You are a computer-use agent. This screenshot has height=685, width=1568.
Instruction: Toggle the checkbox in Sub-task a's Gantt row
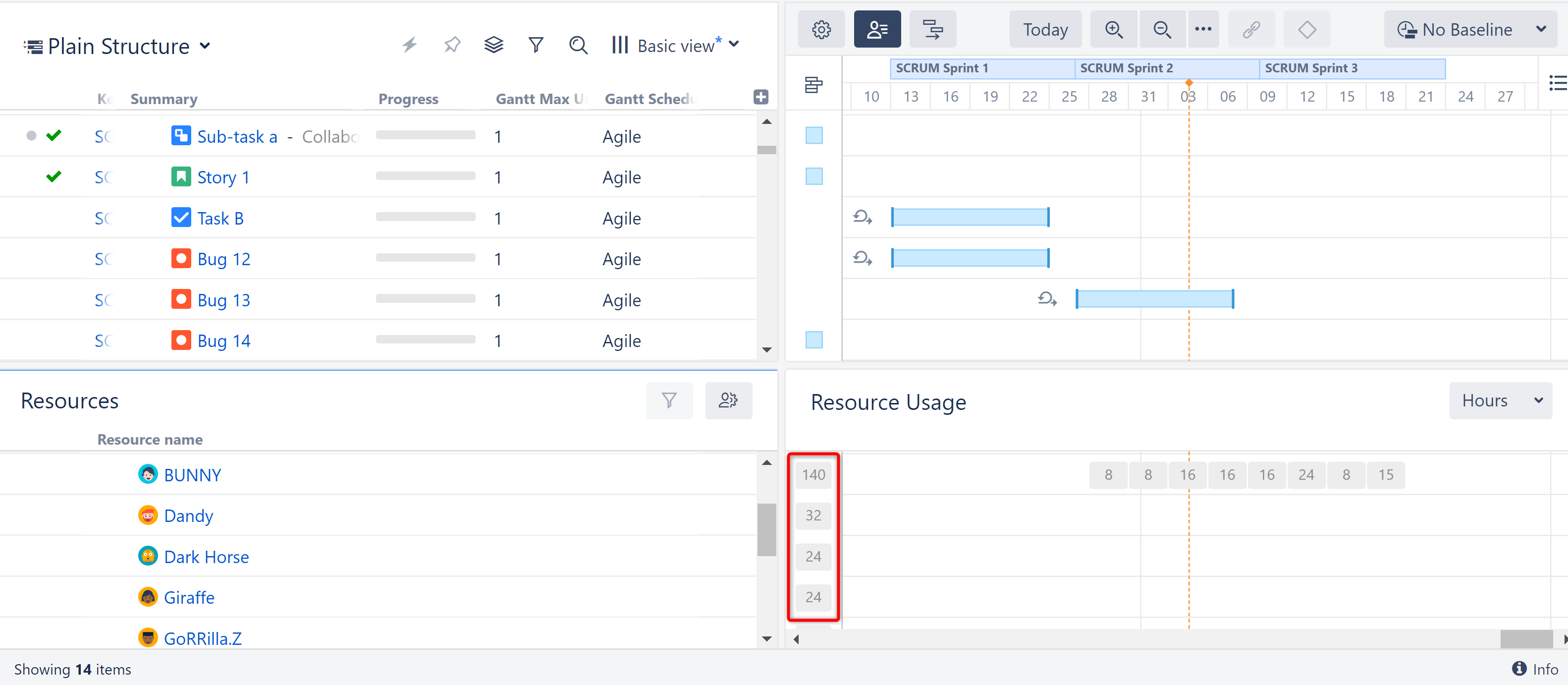pos(814,136)
